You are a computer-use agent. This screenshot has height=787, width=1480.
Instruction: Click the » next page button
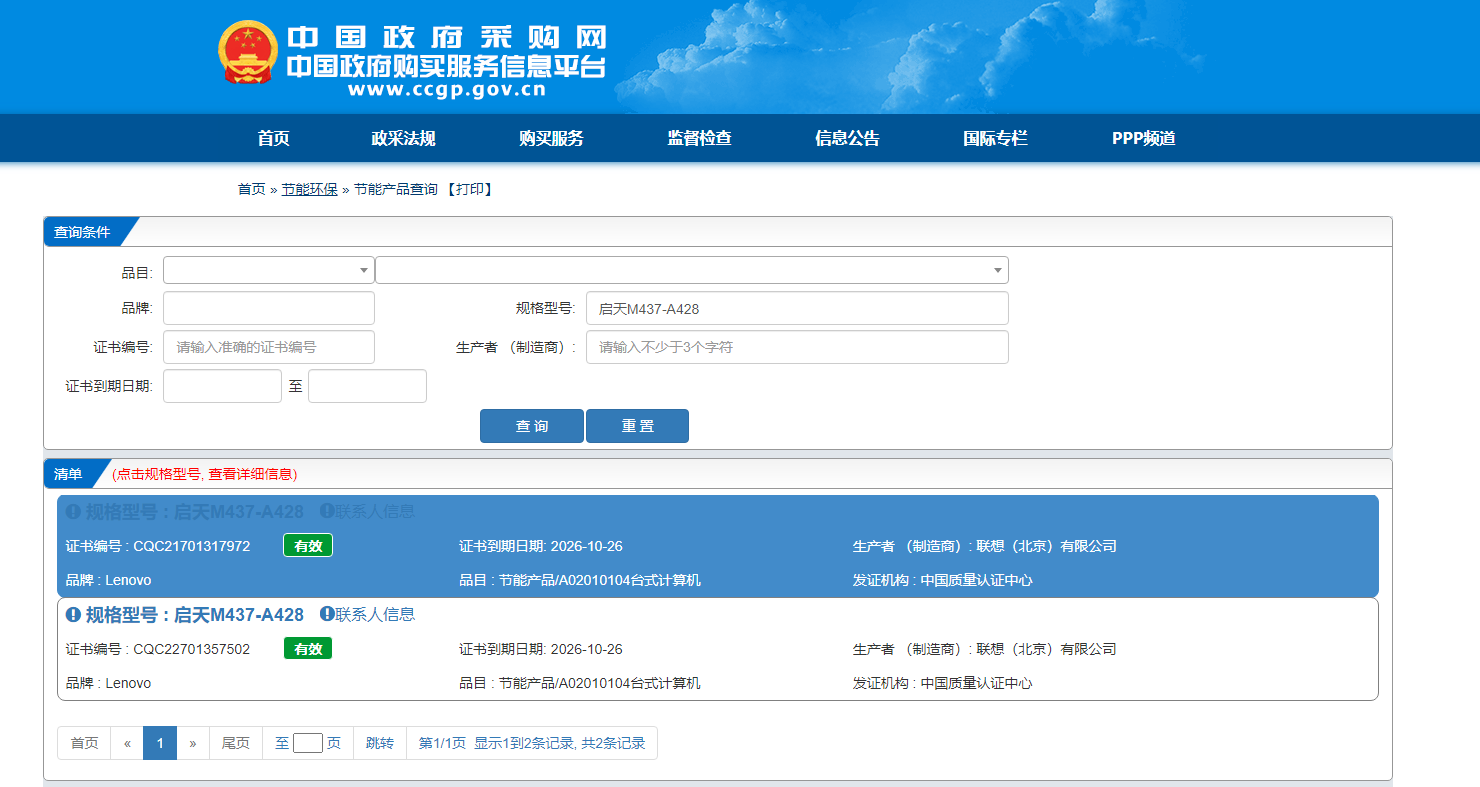click(x=193, y=743)
